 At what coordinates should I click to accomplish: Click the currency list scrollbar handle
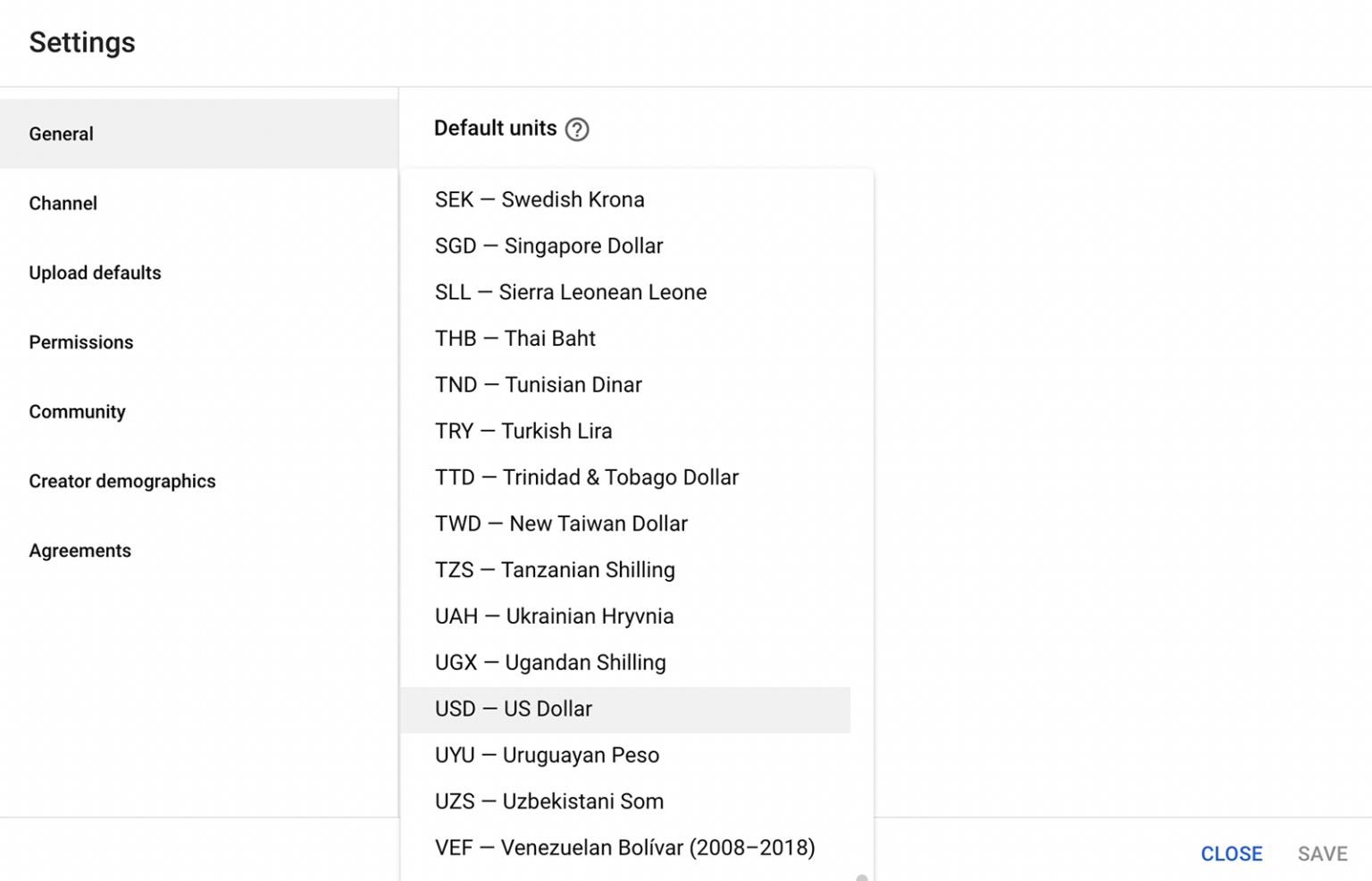point(862,877)
